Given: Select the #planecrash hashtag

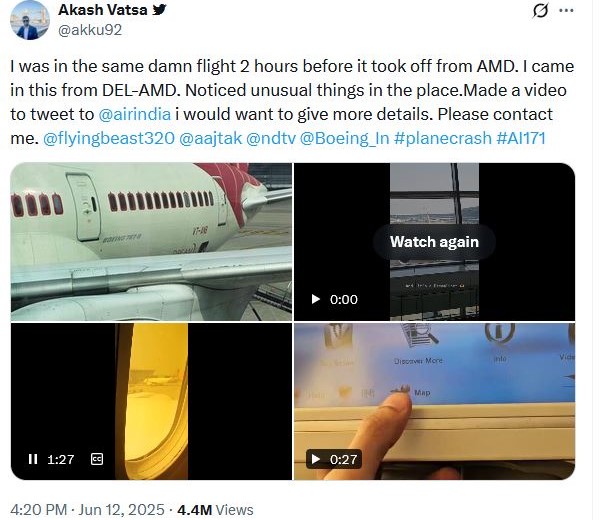Looking at the screenshot, I should pos(443,138).
